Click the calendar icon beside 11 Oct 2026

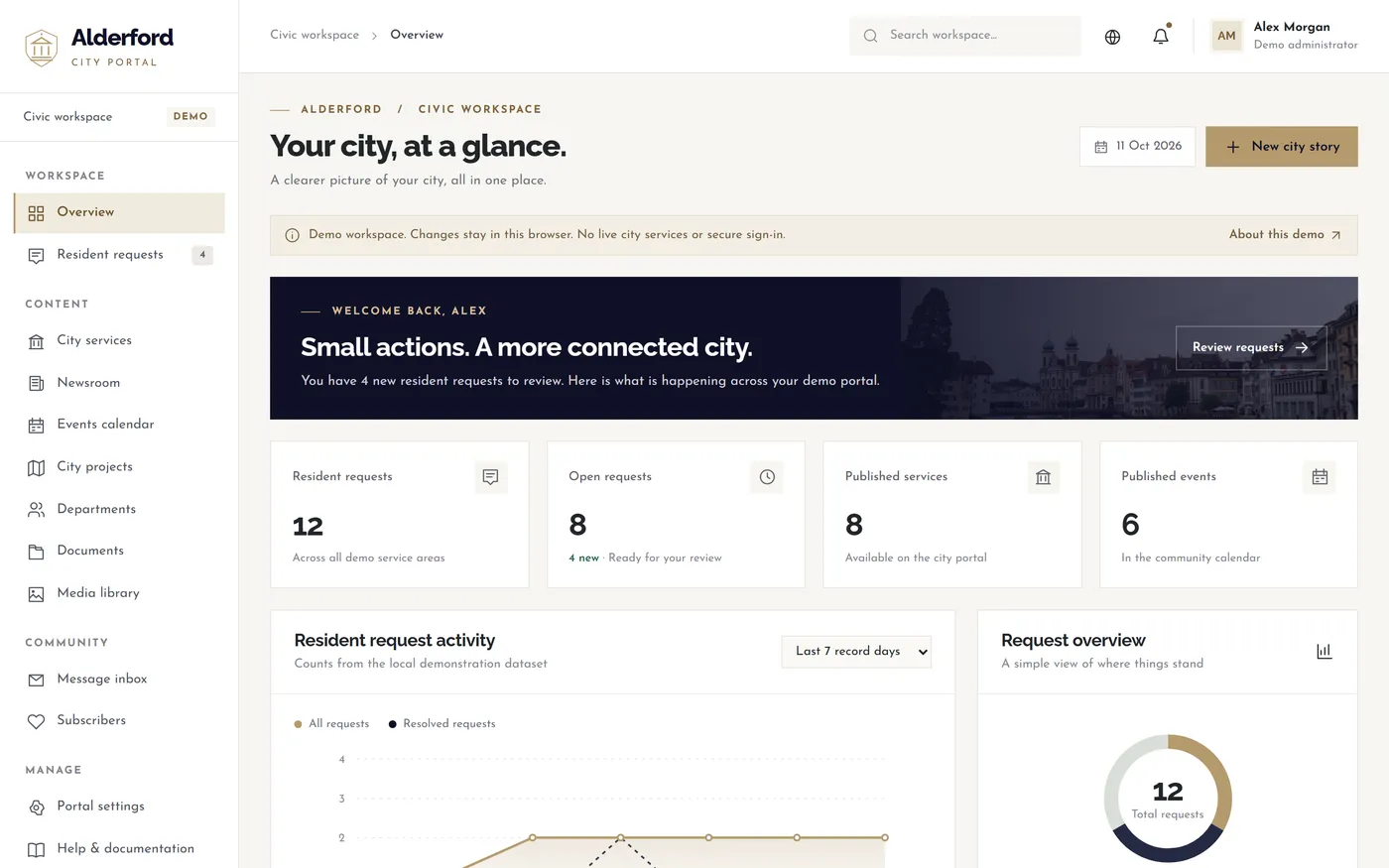coord(1100,147)
